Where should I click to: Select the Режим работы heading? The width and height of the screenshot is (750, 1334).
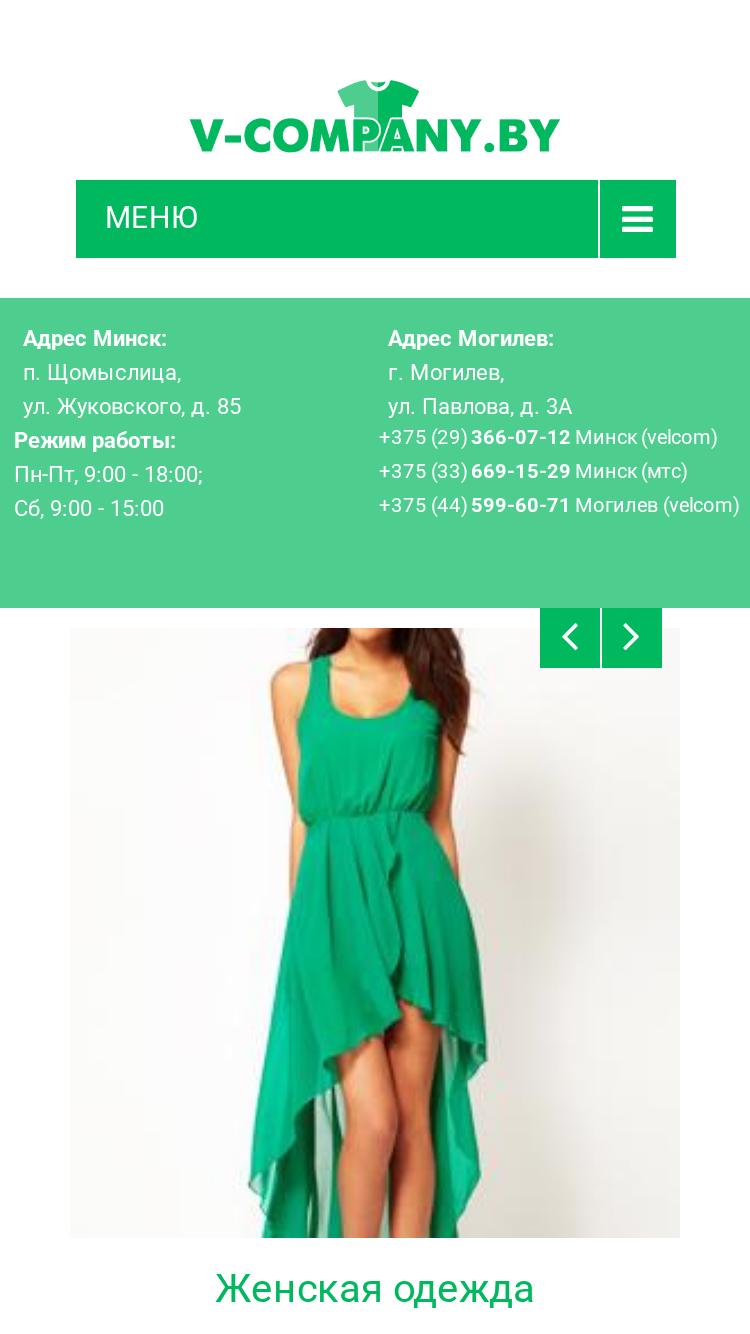click(x=95, y=441)
